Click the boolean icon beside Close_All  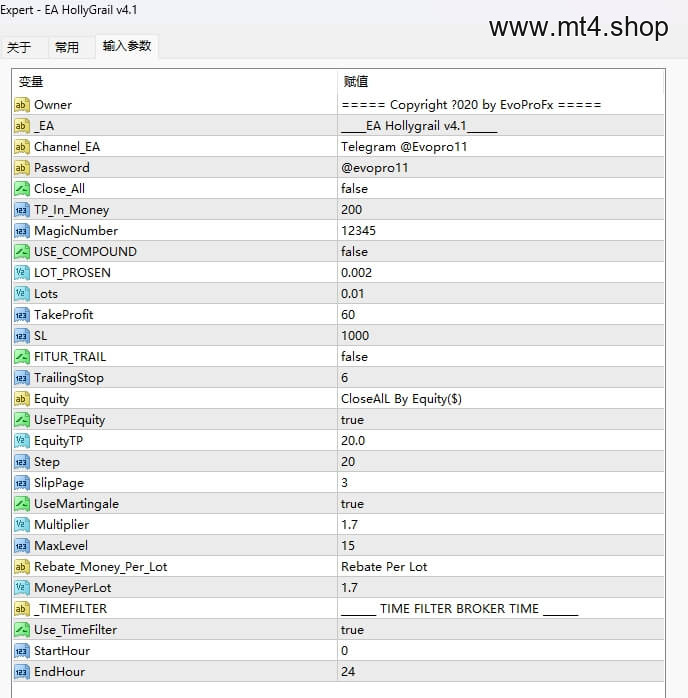[x=22, y=189]
